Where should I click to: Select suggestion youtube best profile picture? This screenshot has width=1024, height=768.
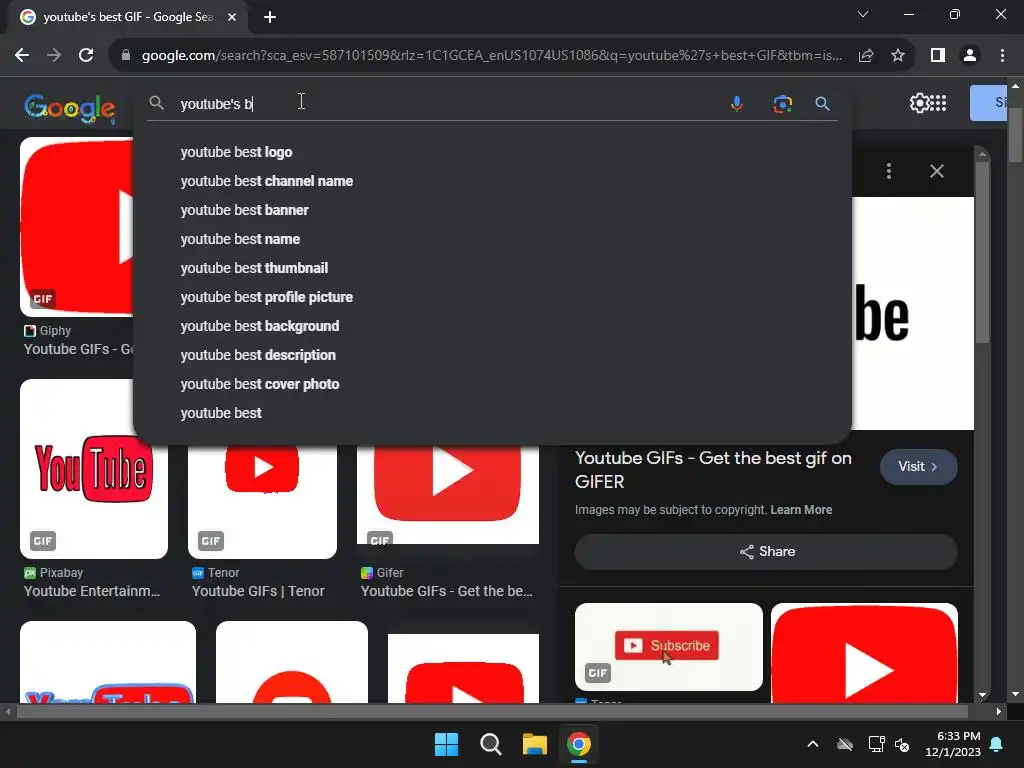tap(492, 297)
